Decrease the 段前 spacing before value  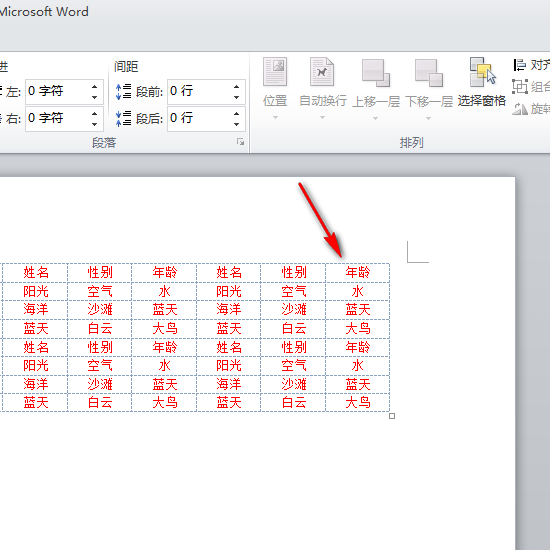pos(236,97)
